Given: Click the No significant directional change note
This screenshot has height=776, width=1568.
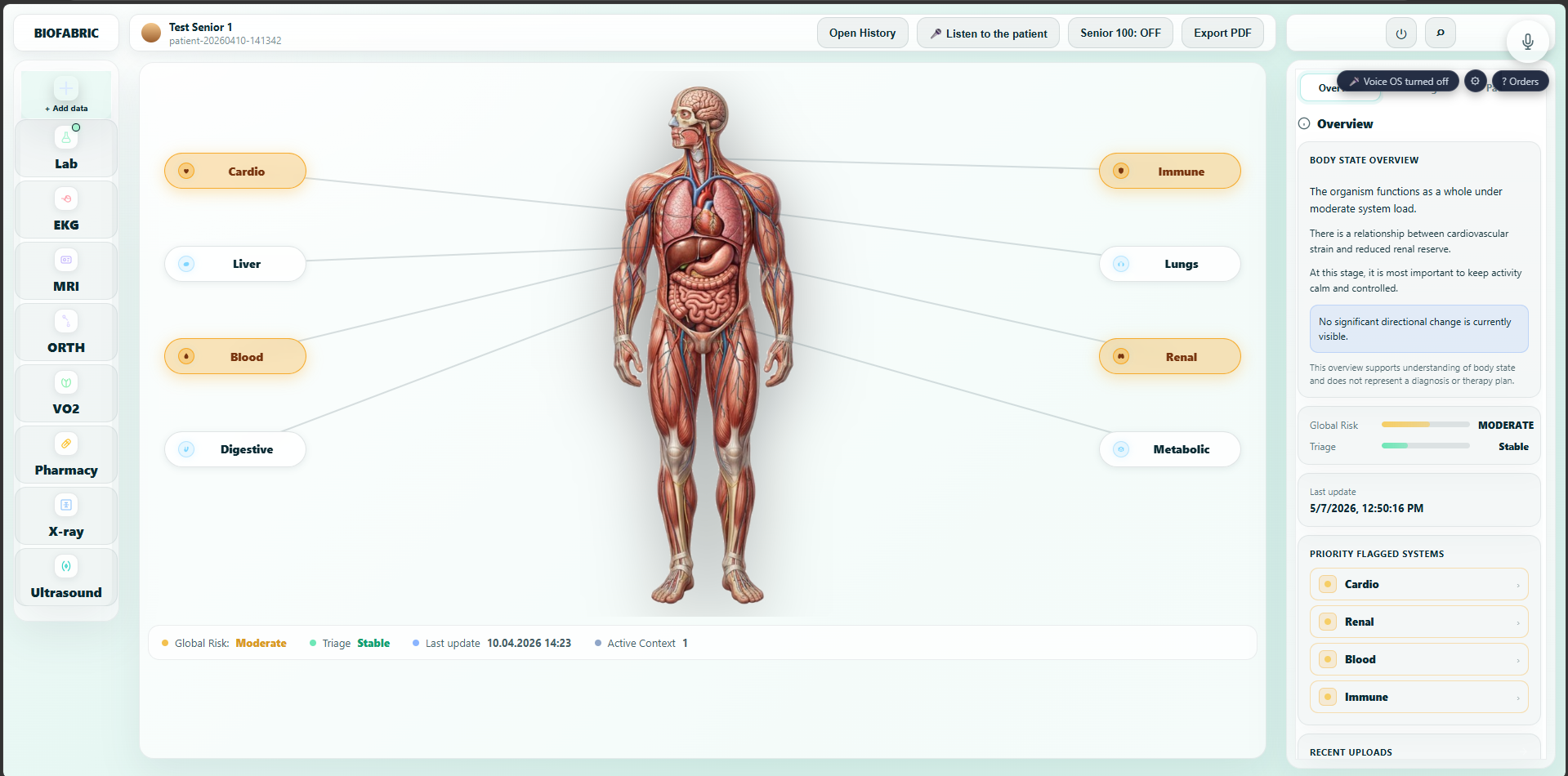Looking at the screenshot, I should [x=1418, y=328].
